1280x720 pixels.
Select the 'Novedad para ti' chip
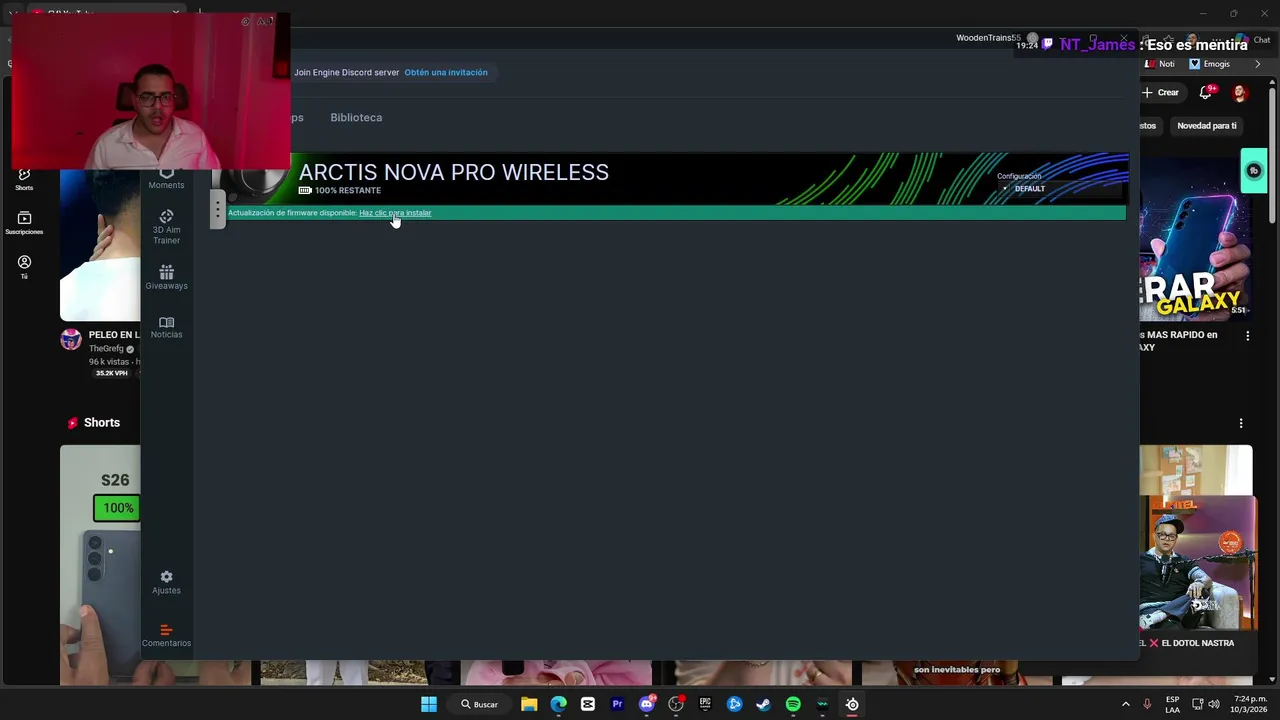[1206, 126]
